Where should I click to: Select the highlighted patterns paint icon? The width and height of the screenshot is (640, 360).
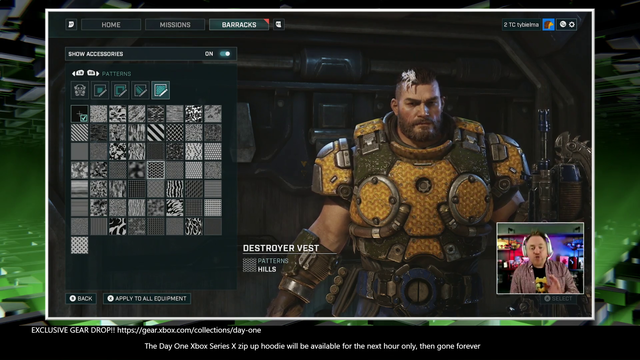pos(160,90)
